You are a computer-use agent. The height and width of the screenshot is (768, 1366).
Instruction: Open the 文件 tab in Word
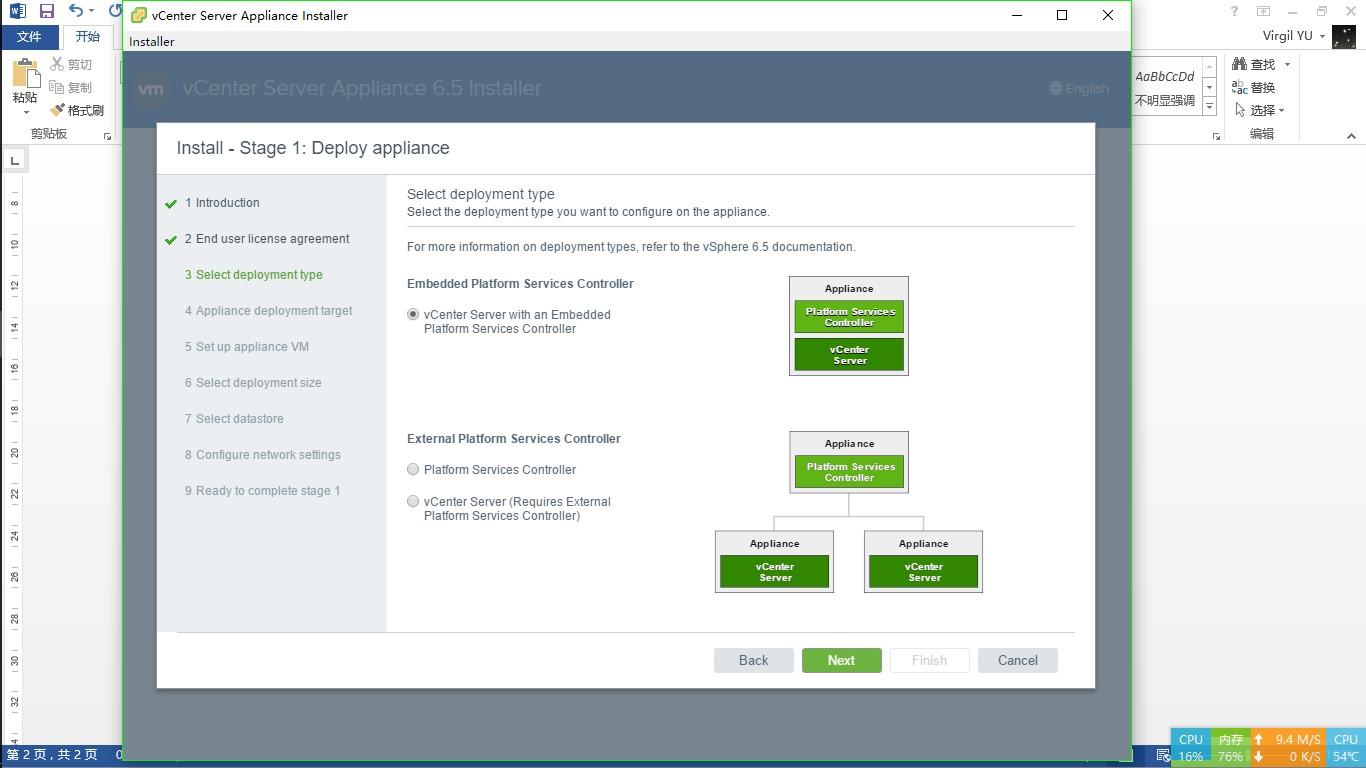point(29,37)
